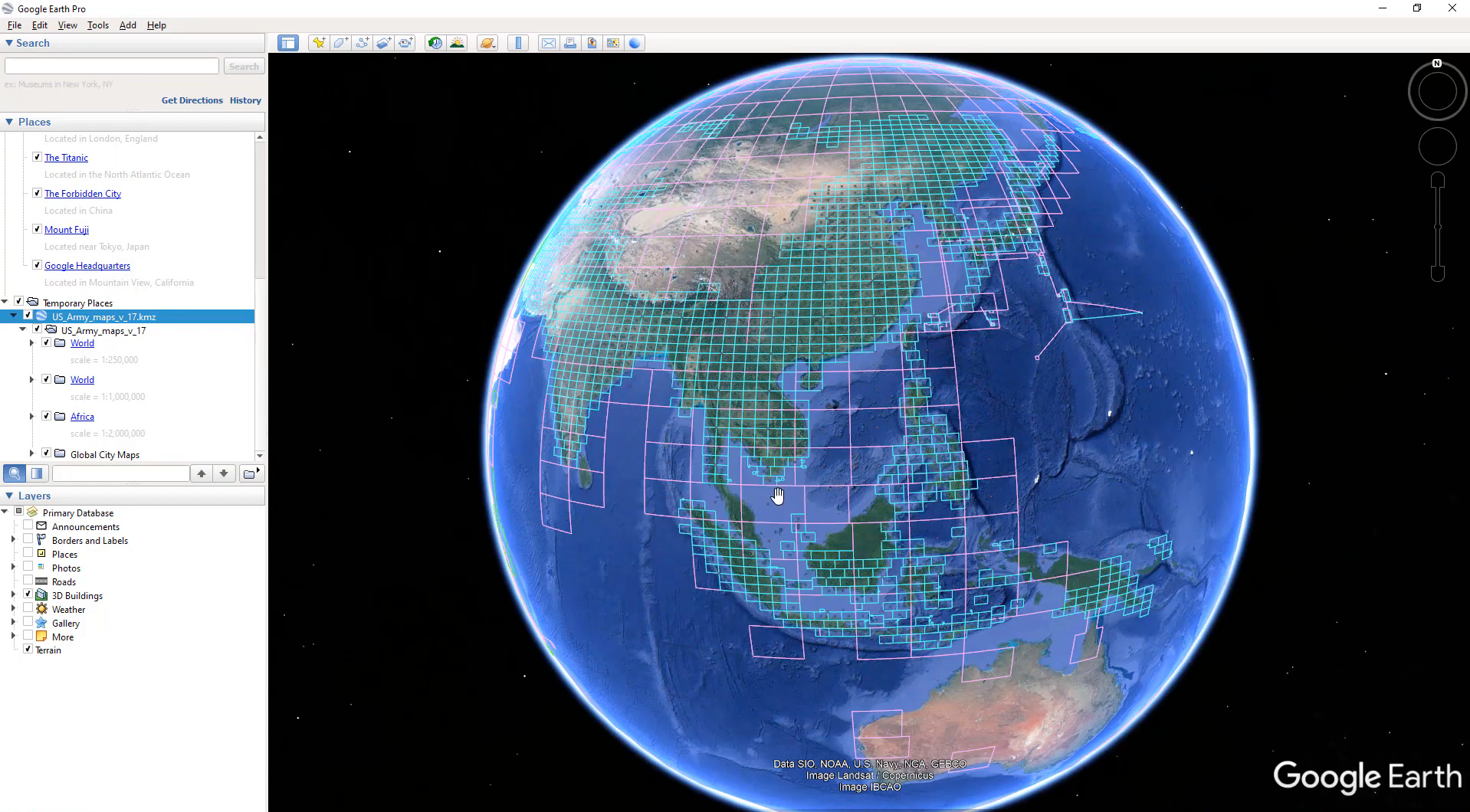Select the Add Image Overlay tool
This screenshot has width=1470, height=812.
(383, 43)
